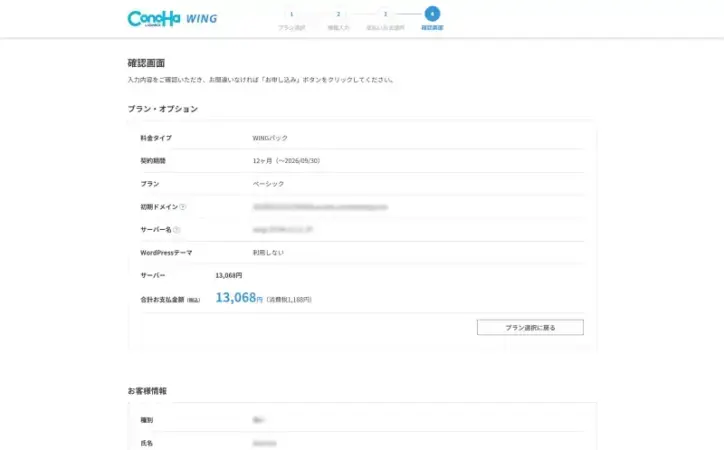Screen dimensions: 724x450
Task: Click the WINGパック pricing type value
Action: tap(270, 138)
